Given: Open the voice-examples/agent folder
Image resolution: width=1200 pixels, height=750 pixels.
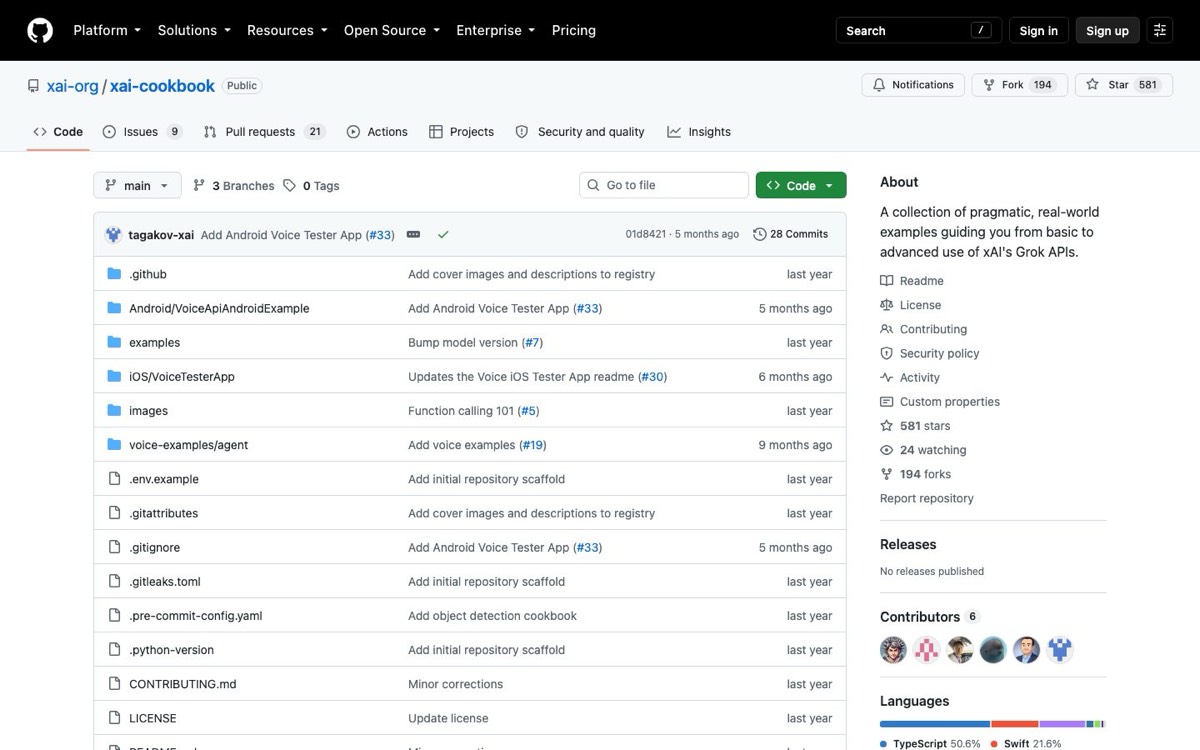Looking at the screenshot, I should click(188, 445).
